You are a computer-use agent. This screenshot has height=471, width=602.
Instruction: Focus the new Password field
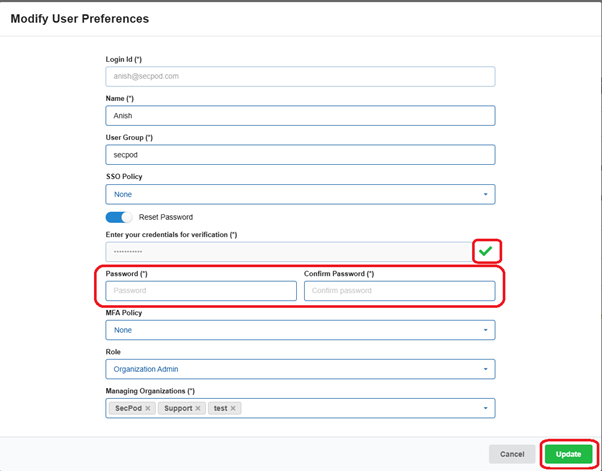(x=201, y=291)
